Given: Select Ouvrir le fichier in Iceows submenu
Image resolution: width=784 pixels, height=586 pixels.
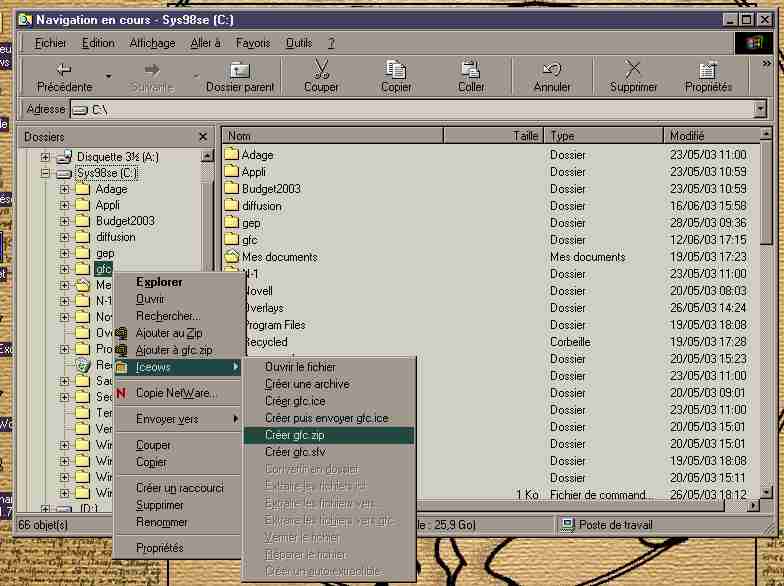Looking at the screenshot, I should click(328, 367).
